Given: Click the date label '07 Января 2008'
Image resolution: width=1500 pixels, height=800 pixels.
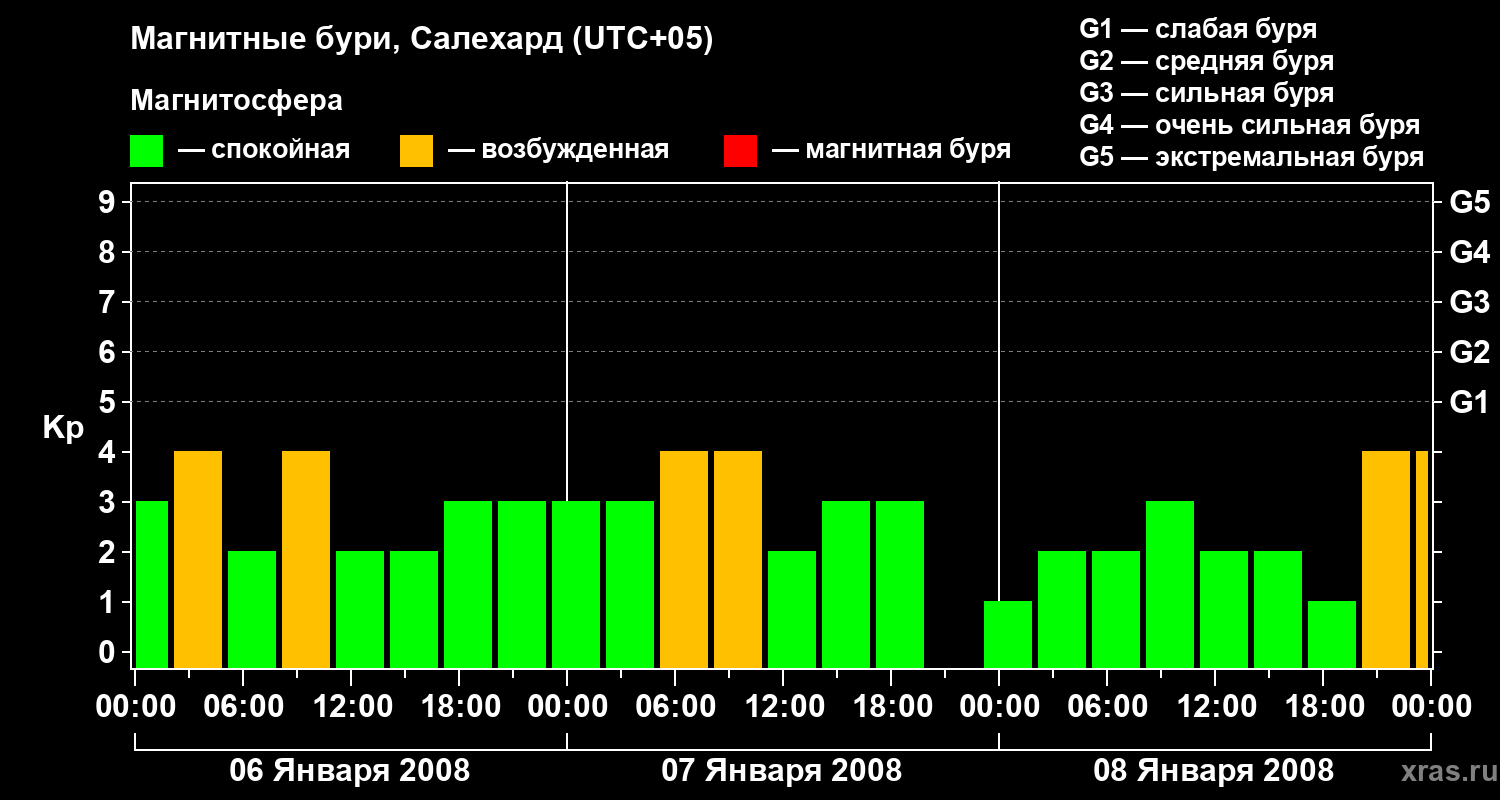Looking at the screenshot, I should coord(782,771).
